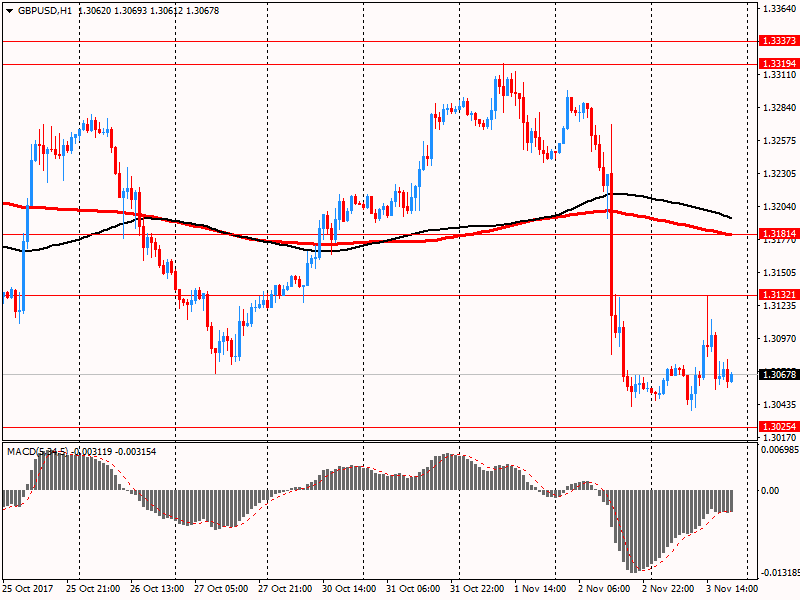
Task: Click the 30 Oct 14:00 time label
Action: (x=349, y=588)
